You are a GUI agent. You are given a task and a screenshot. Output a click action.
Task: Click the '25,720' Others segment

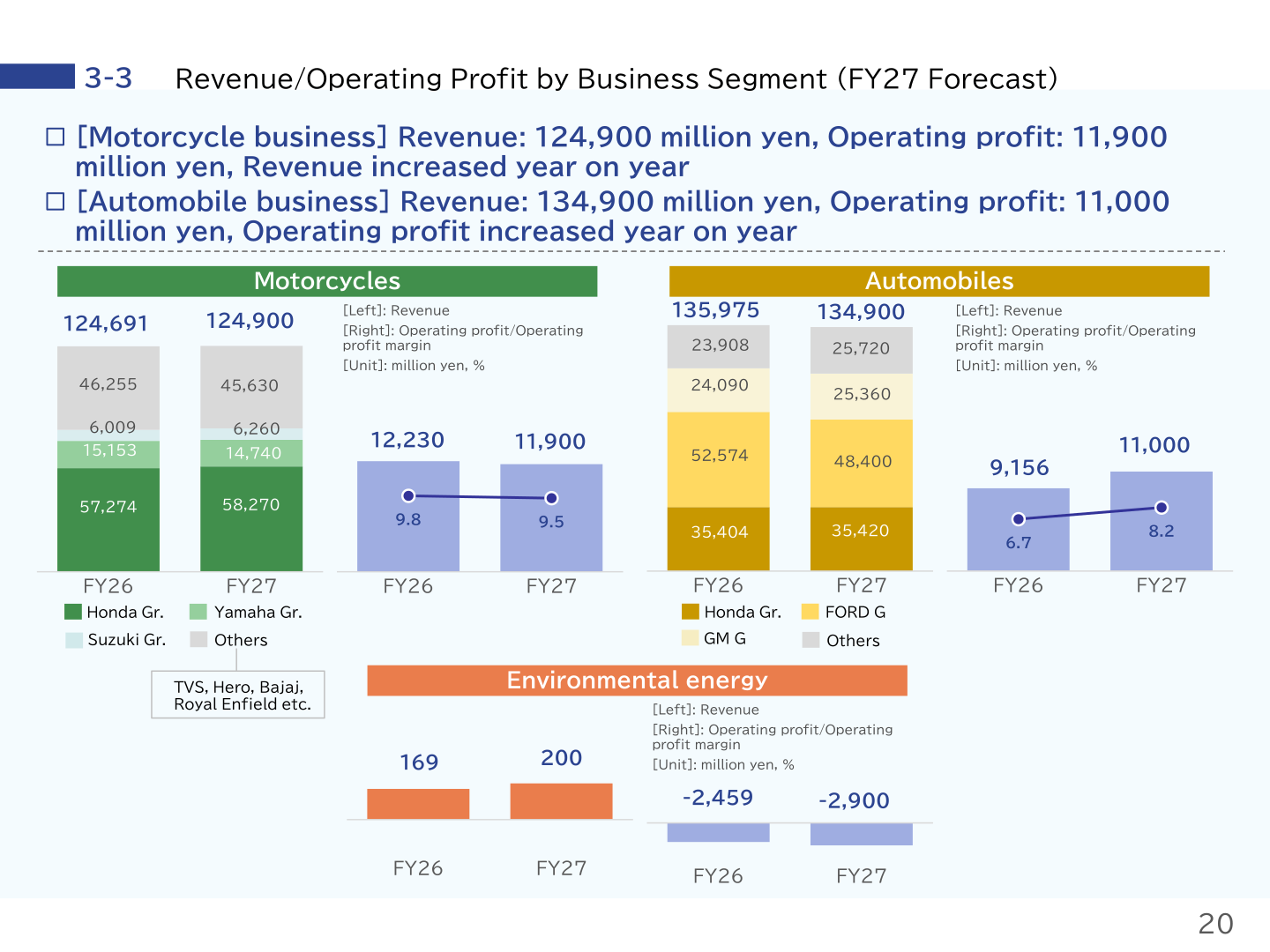click(862, 349)
